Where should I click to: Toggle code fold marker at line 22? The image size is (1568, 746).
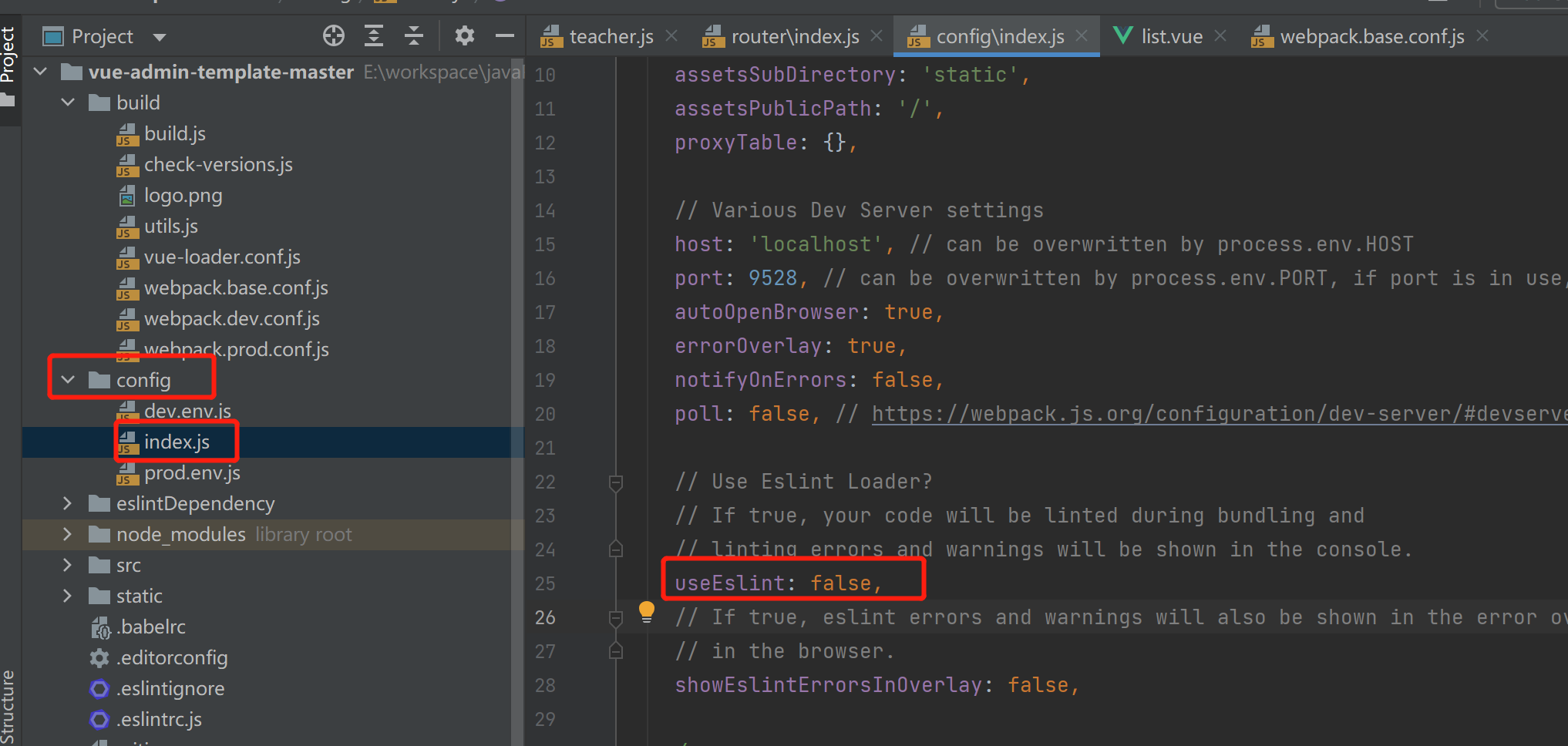pos(616,482)
